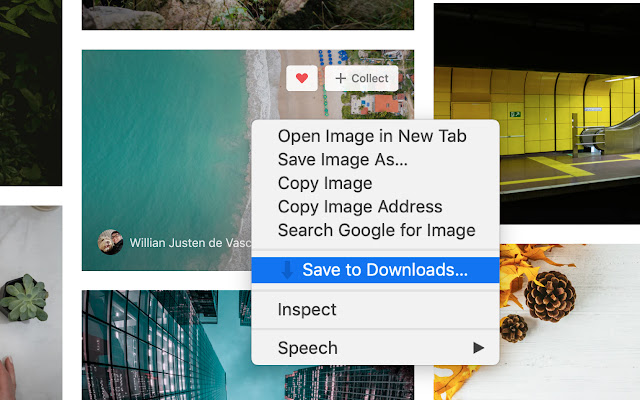Open the succulent plant photo
The image size is (640, 400).
pos(31,303)
